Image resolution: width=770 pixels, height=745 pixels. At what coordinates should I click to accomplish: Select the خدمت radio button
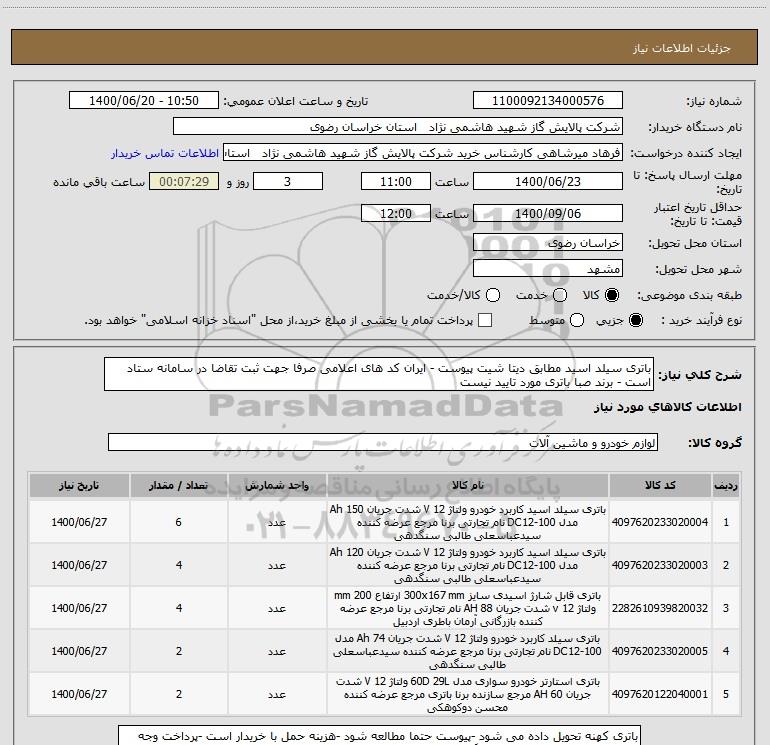tap(559, 295)
